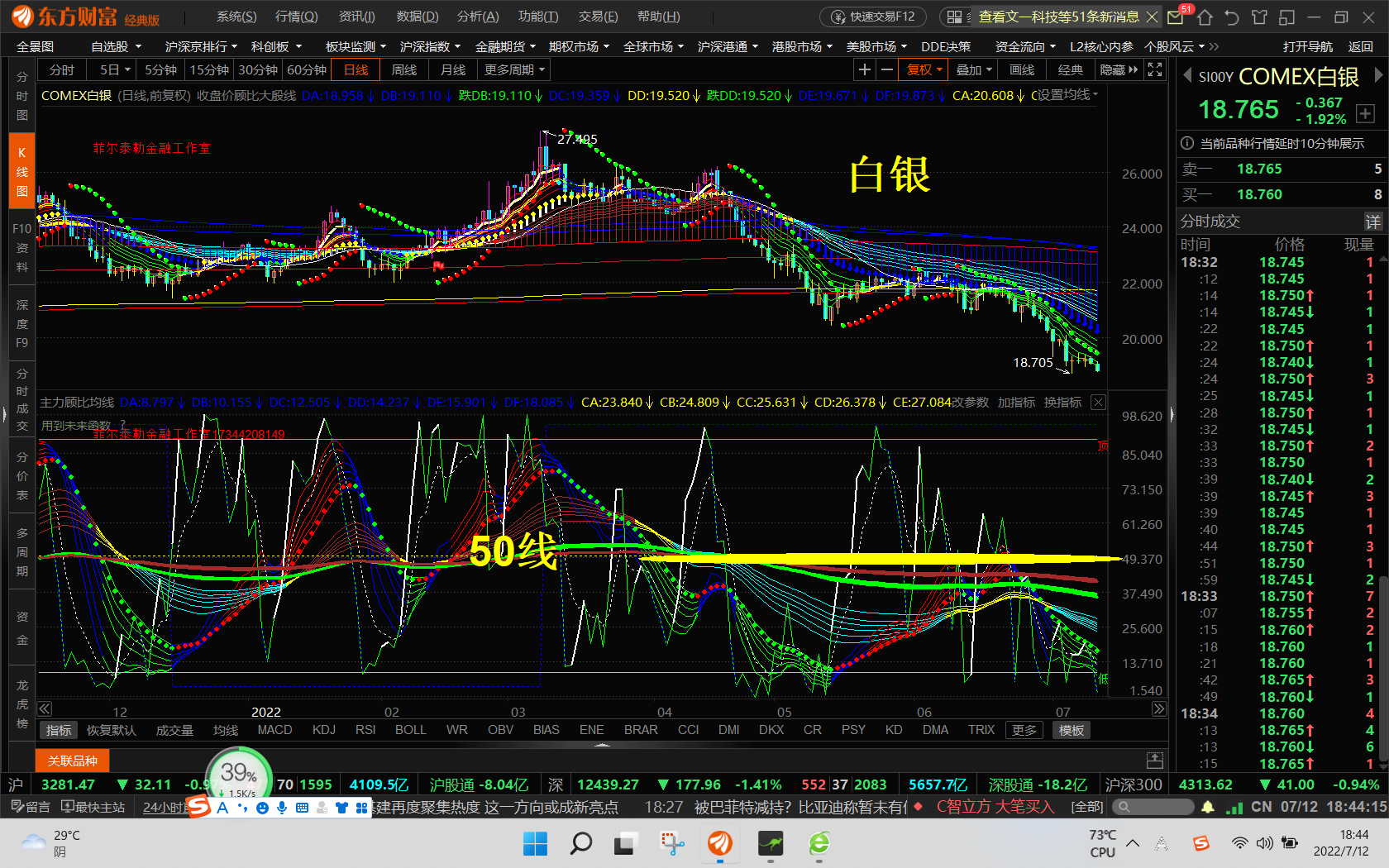This screenshot has width=1389, height=868.
Task: Click the fullscreen chart icon
Action: [x=1155, y=70]
